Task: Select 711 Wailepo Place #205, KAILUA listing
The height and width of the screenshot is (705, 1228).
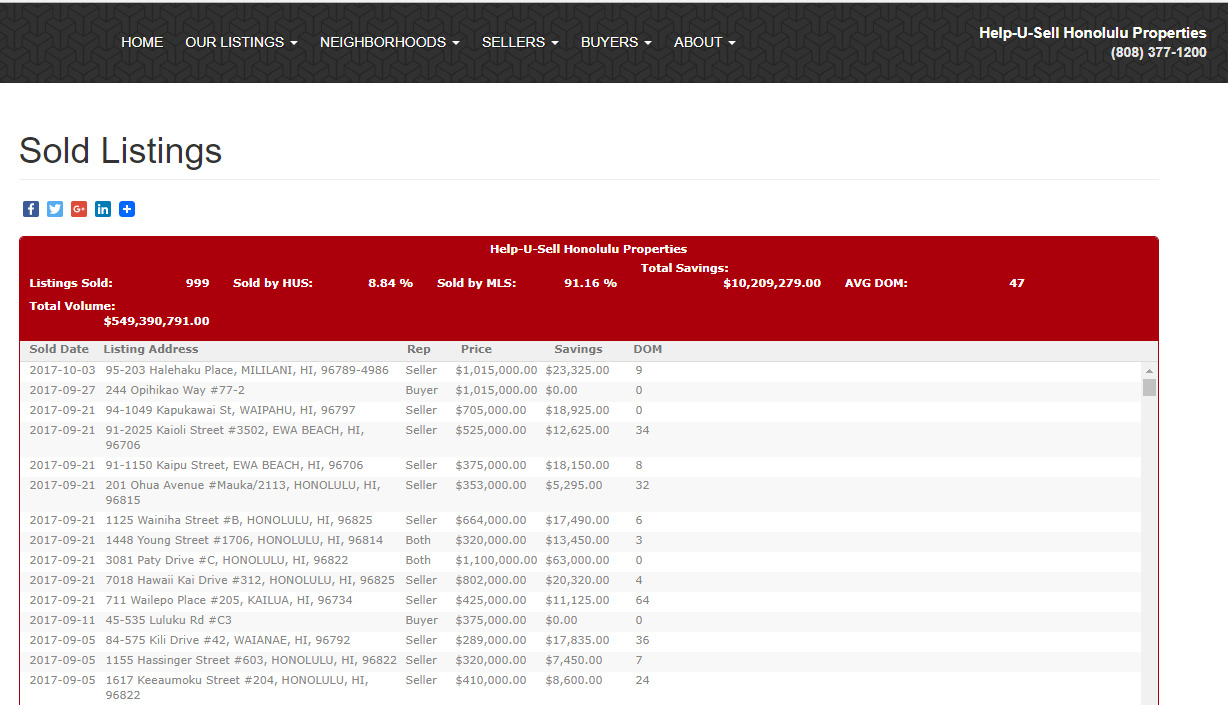Action: pos(229,600)
